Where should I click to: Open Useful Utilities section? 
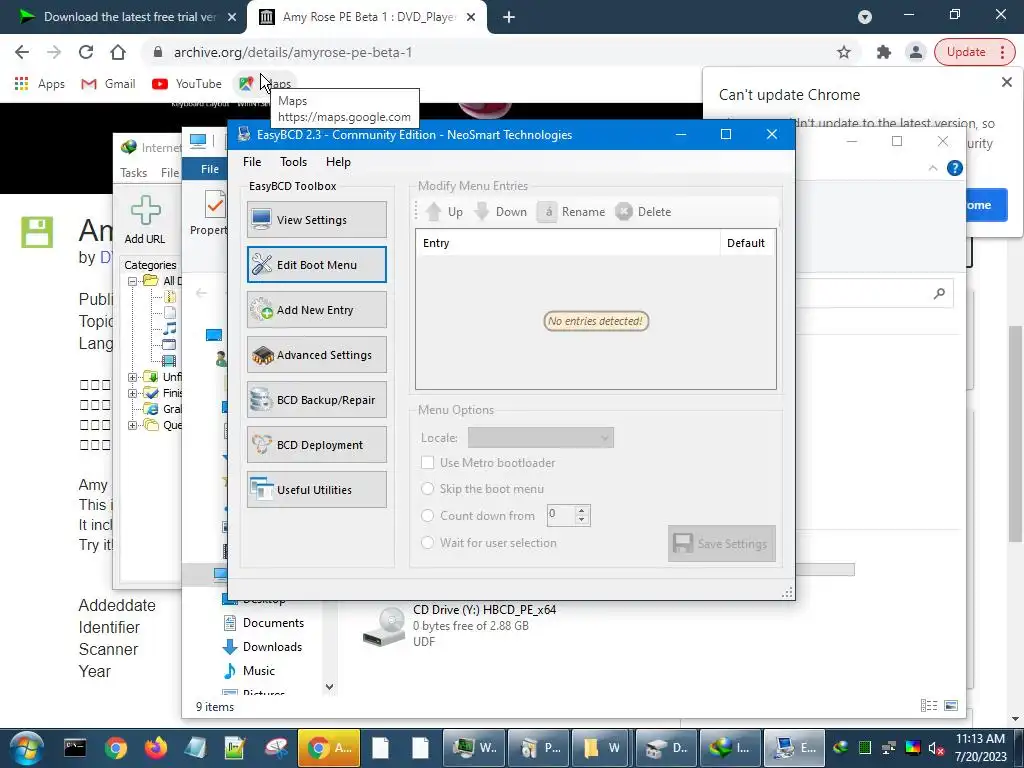click(x=317, y=490)
